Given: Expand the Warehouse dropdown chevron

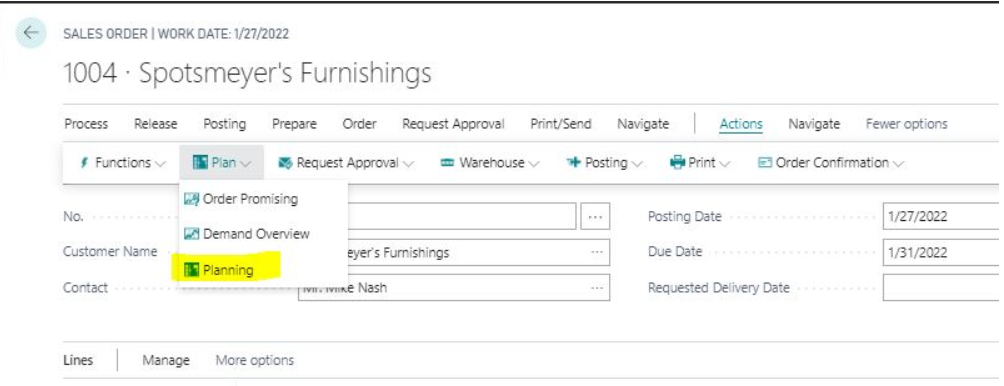Looking at the screenshot, I should (x=533, y=164).
